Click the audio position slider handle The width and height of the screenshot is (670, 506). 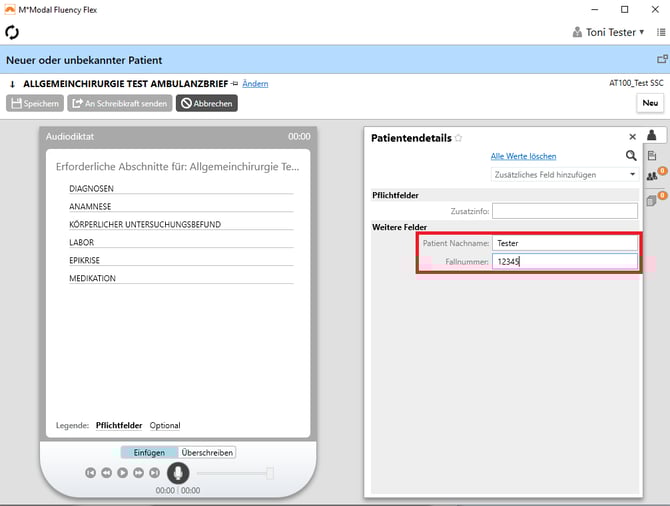tap(270, 473)
